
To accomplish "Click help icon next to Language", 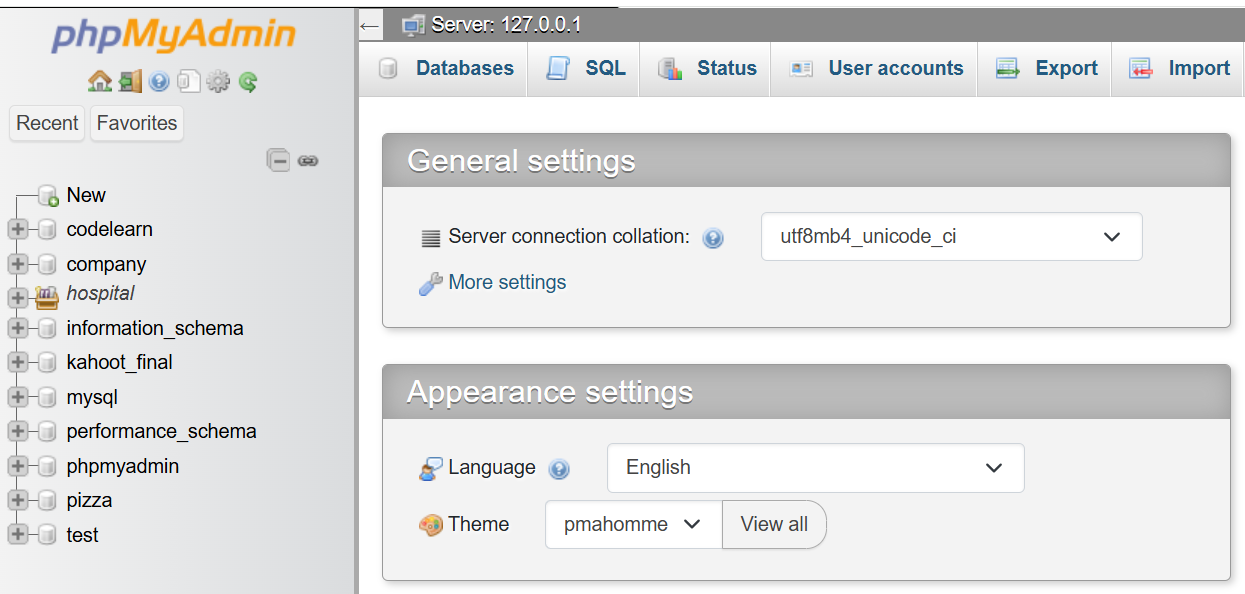I will (x=559, y=469).
